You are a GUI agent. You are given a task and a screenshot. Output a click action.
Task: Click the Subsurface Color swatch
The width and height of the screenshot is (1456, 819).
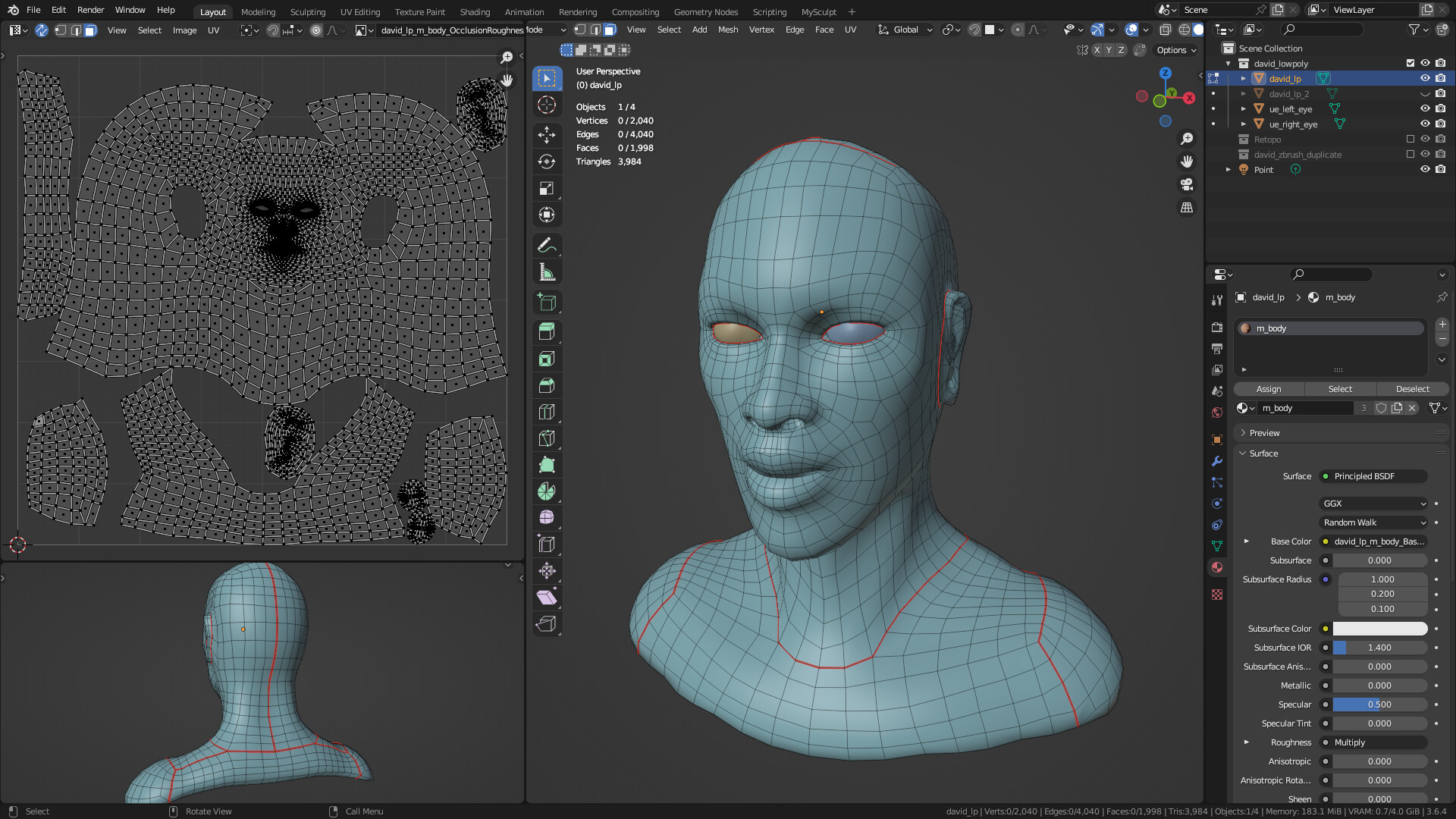(x=1380, y=628)
